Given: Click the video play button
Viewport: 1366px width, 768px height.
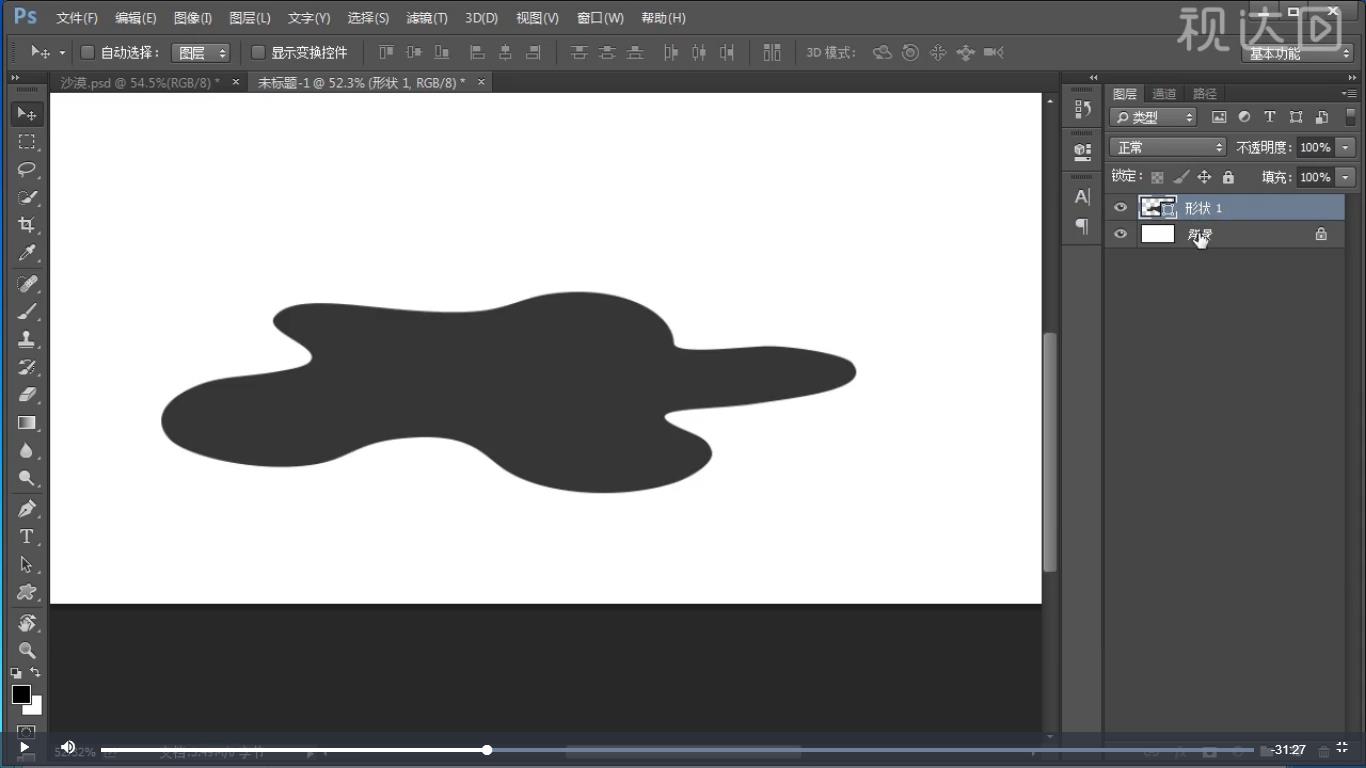Looking at the screenshot, I should [24, 748].
